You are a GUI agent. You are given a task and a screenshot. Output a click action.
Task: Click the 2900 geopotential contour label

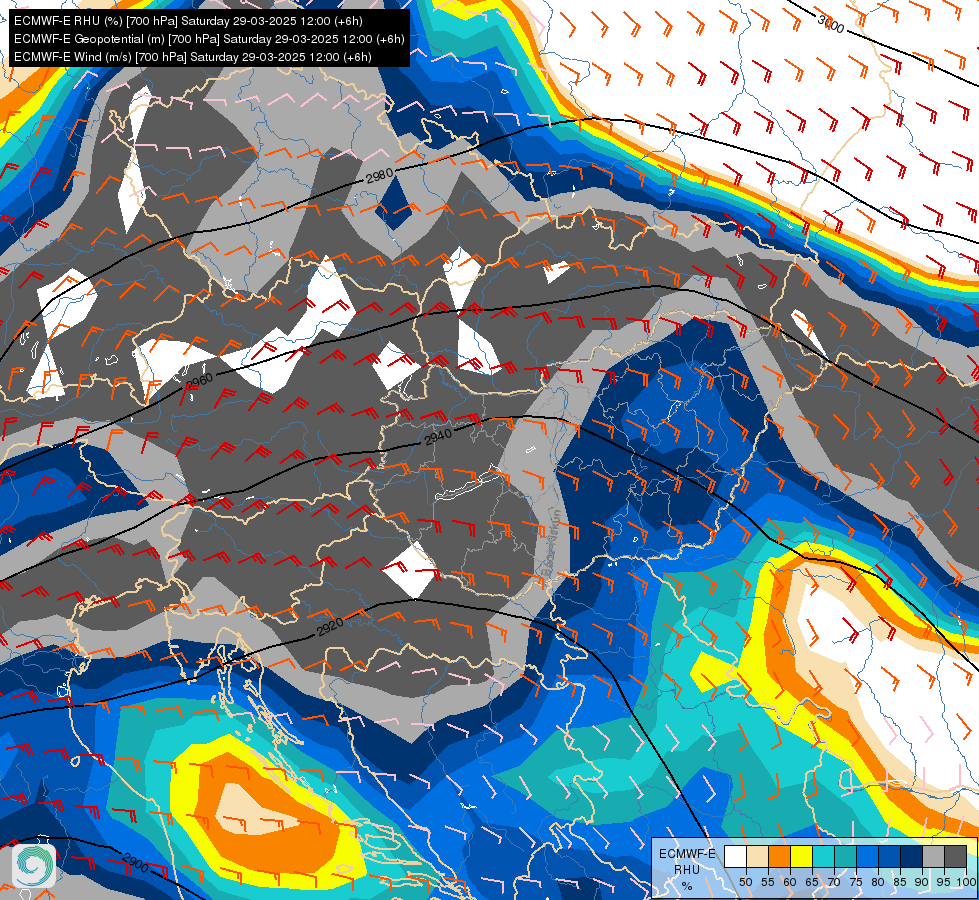(135, 863)
